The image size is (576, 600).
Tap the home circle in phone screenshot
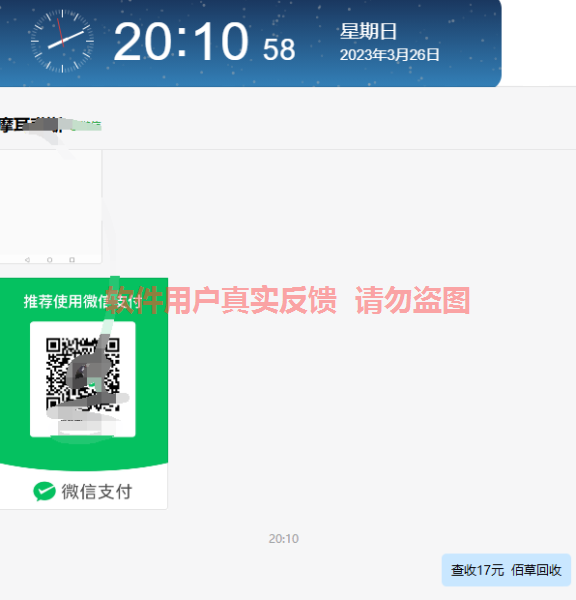pyautogui.click(x=50, y=260)
